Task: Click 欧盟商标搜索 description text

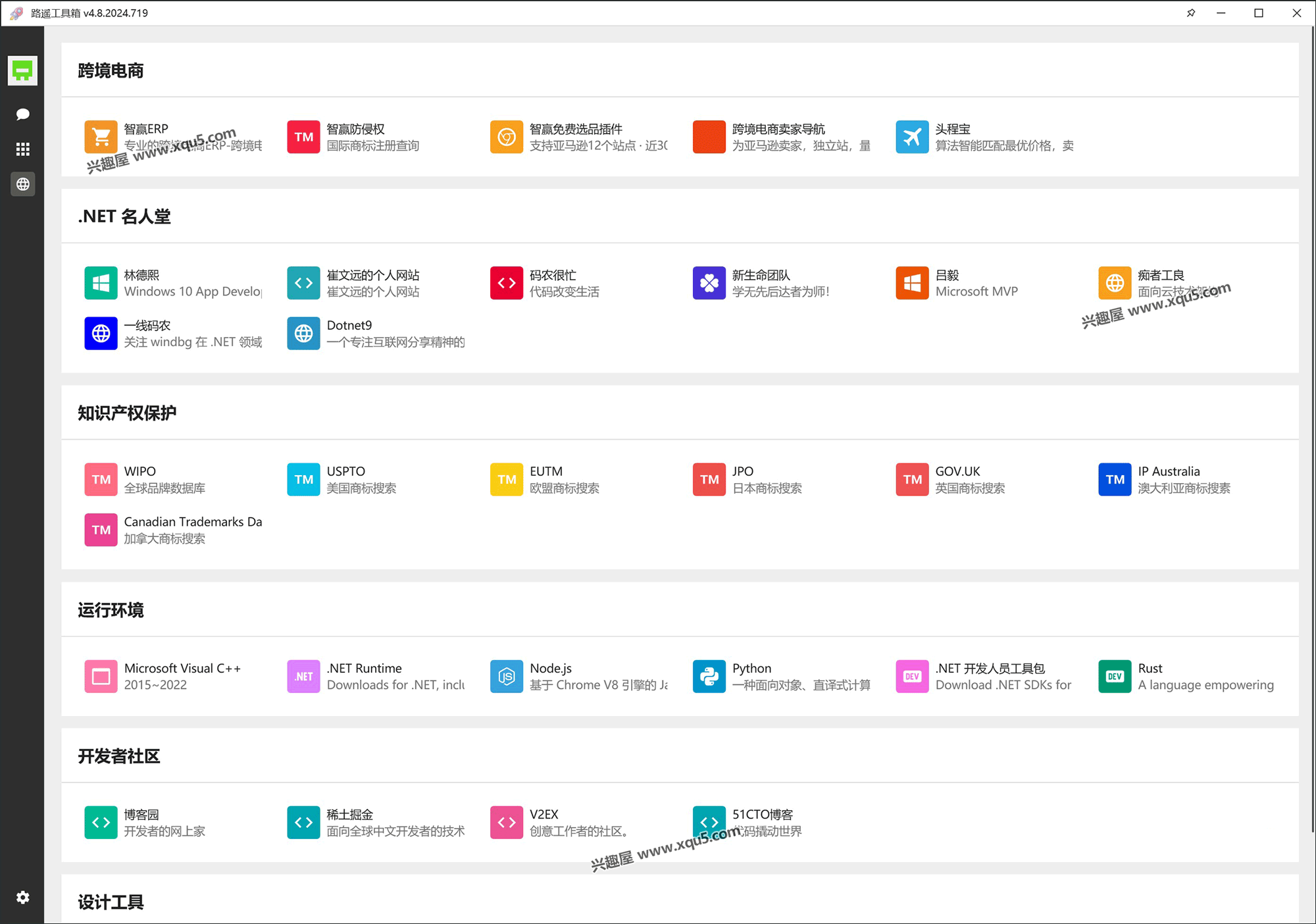Action: pyautogui.click(x=565, y=488)
